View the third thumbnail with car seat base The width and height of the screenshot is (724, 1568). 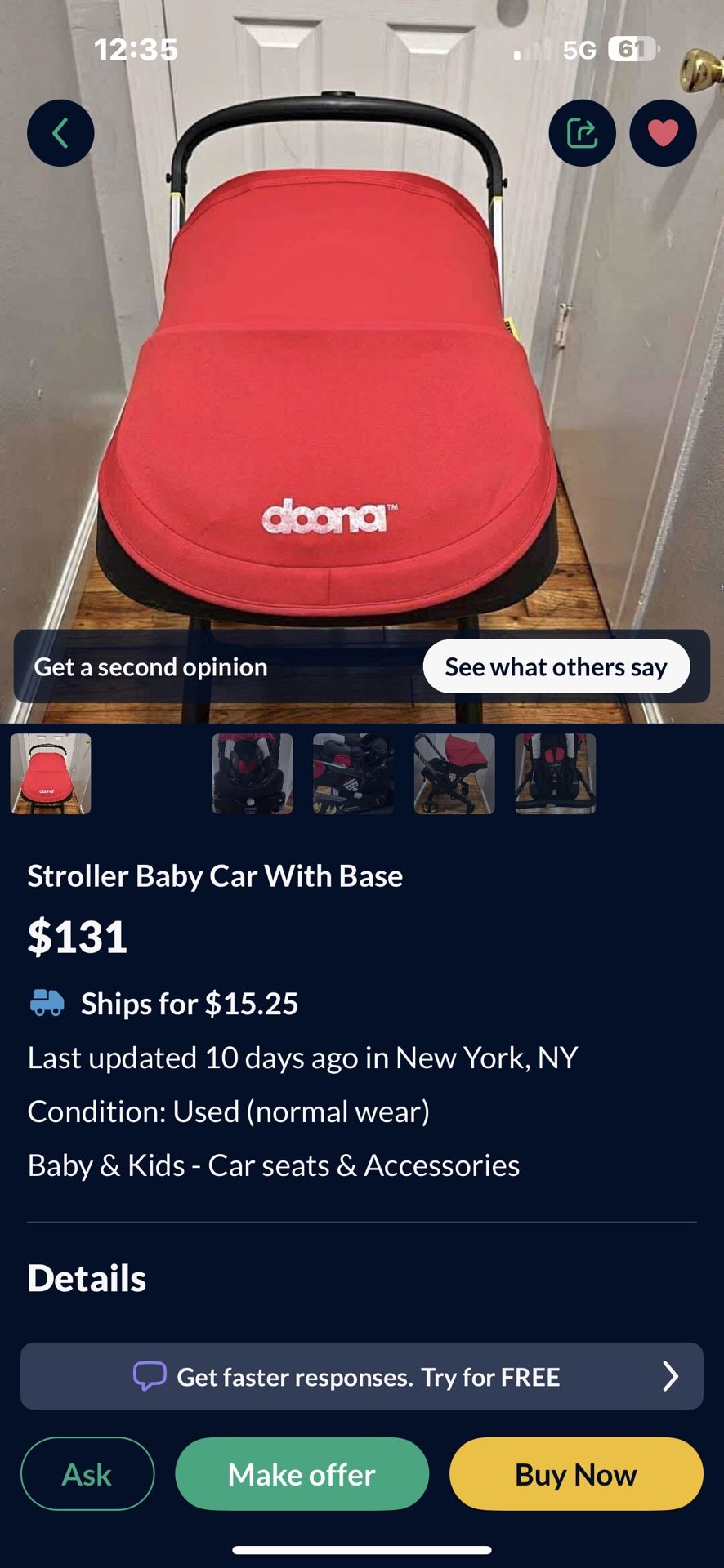[x=353, y=773]
